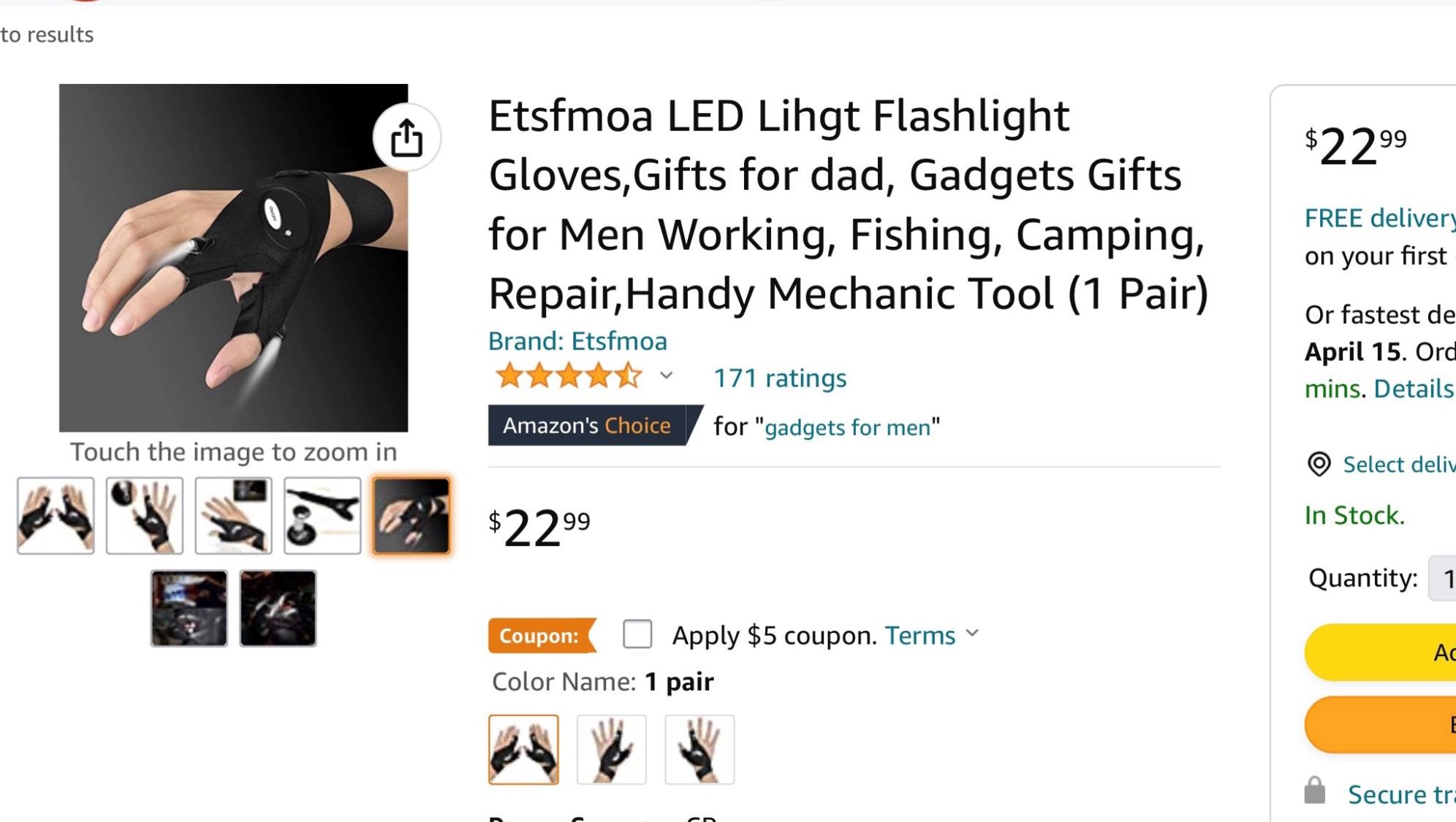Choose the third glove color option

[x=699, y=750]
